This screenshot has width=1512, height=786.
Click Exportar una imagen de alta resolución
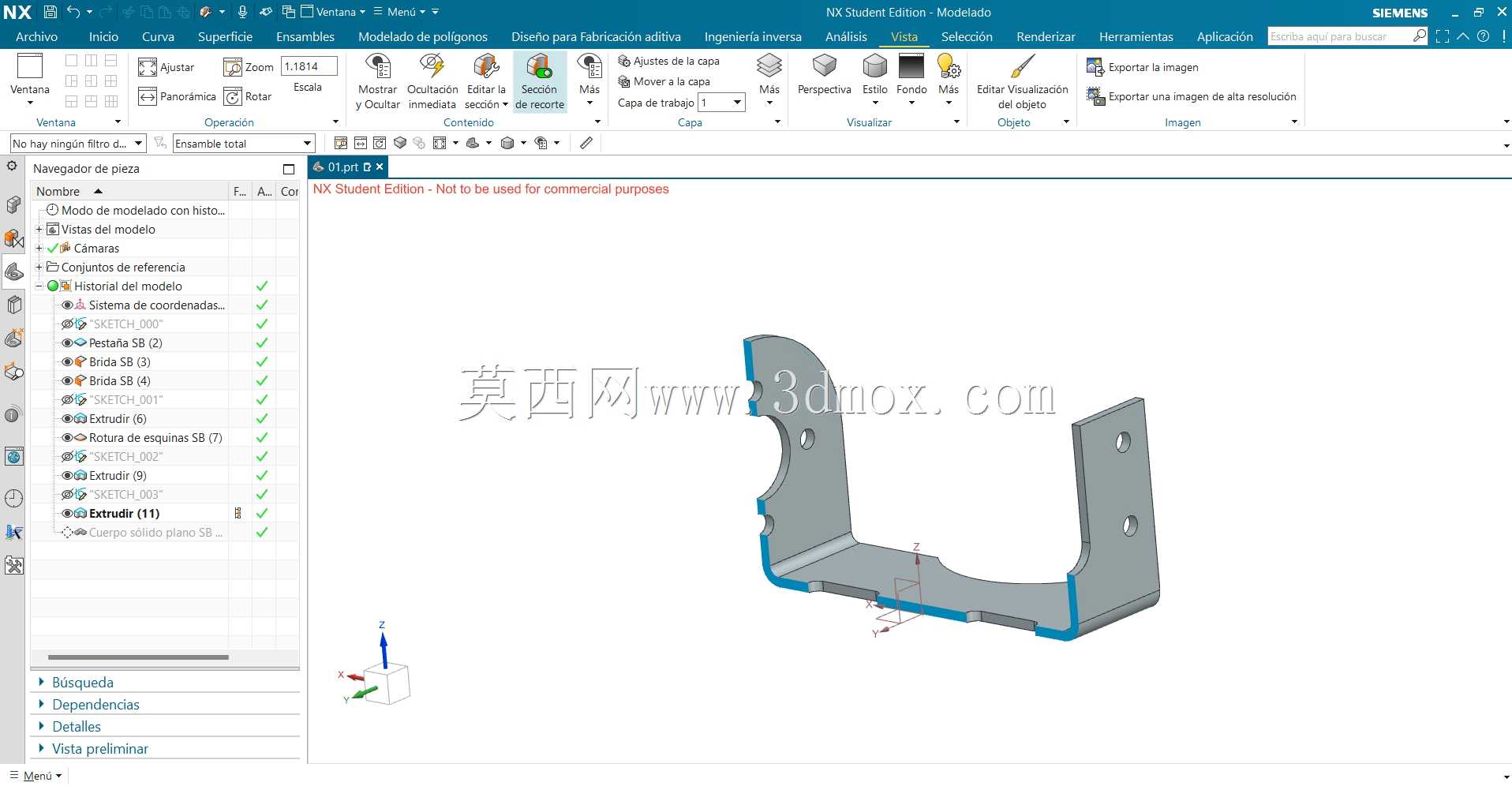pos(1192,96)
